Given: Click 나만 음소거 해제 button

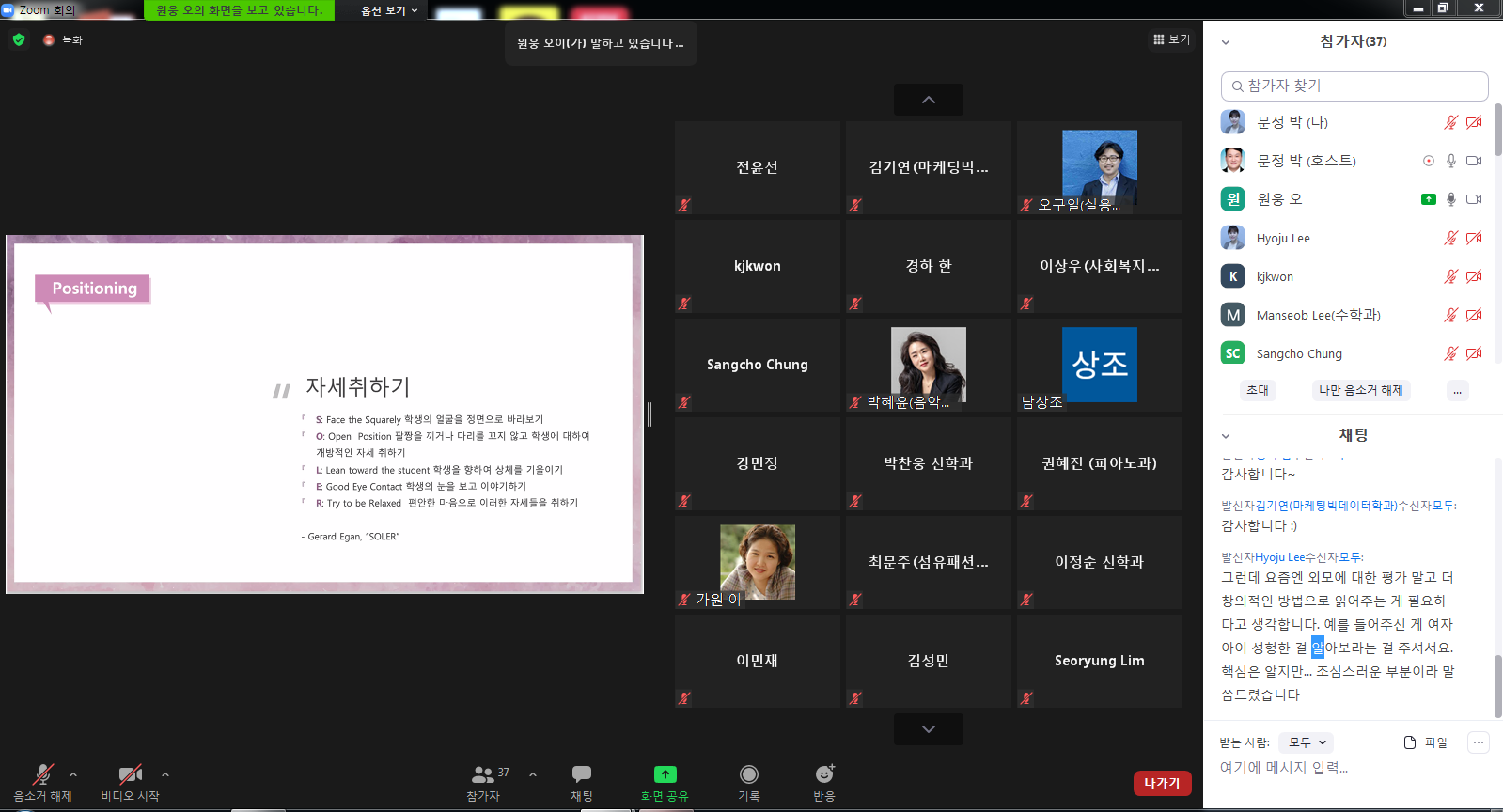Looking at the screenshot, I should coord(1360,390).
